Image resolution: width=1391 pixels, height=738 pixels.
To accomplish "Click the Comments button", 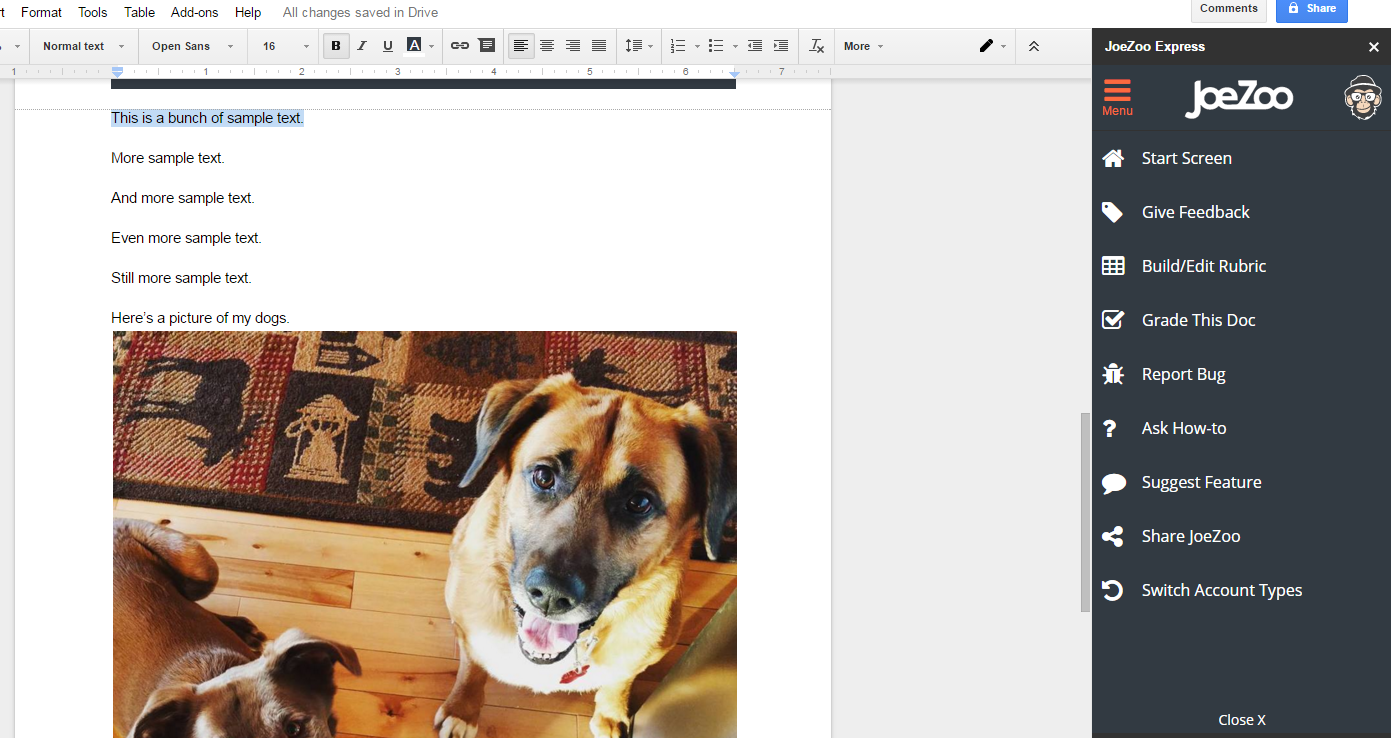I will click(x=1229, y=9).
